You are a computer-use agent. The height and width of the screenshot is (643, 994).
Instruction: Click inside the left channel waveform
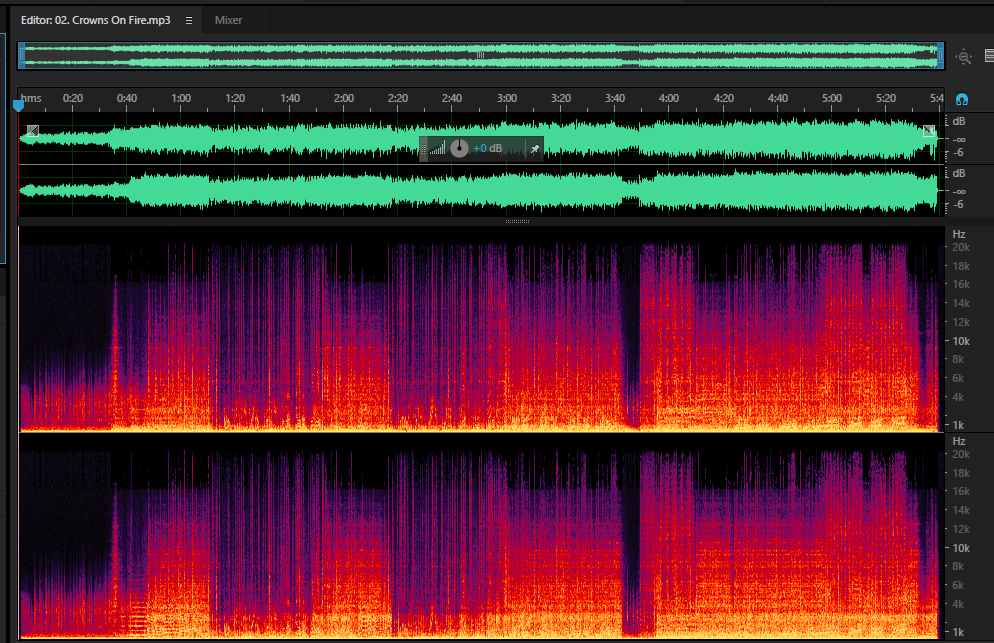pos(481,139)
